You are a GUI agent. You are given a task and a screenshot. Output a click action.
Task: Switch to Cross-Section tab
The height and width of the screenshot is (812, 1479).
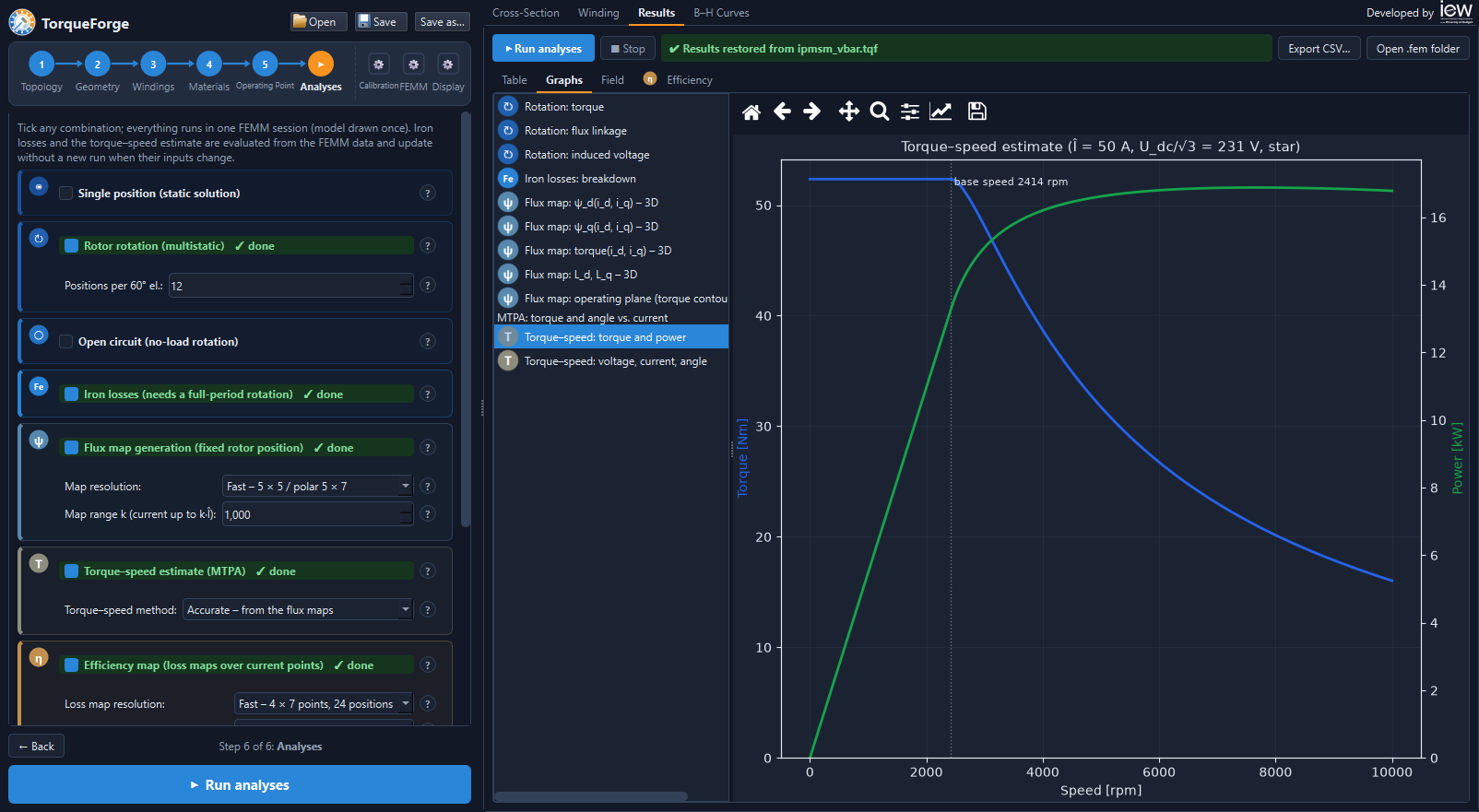coord(526,13)
